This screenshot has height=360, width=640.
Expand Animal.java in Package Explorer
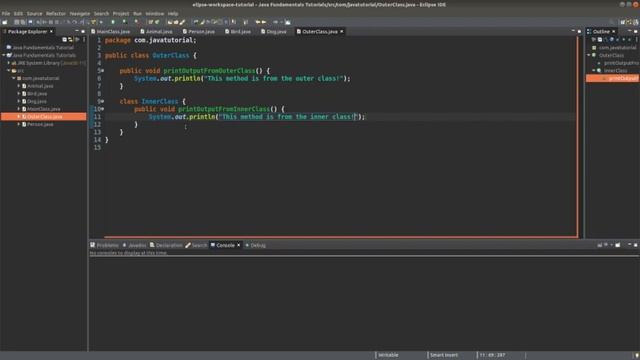pos(18,86)
